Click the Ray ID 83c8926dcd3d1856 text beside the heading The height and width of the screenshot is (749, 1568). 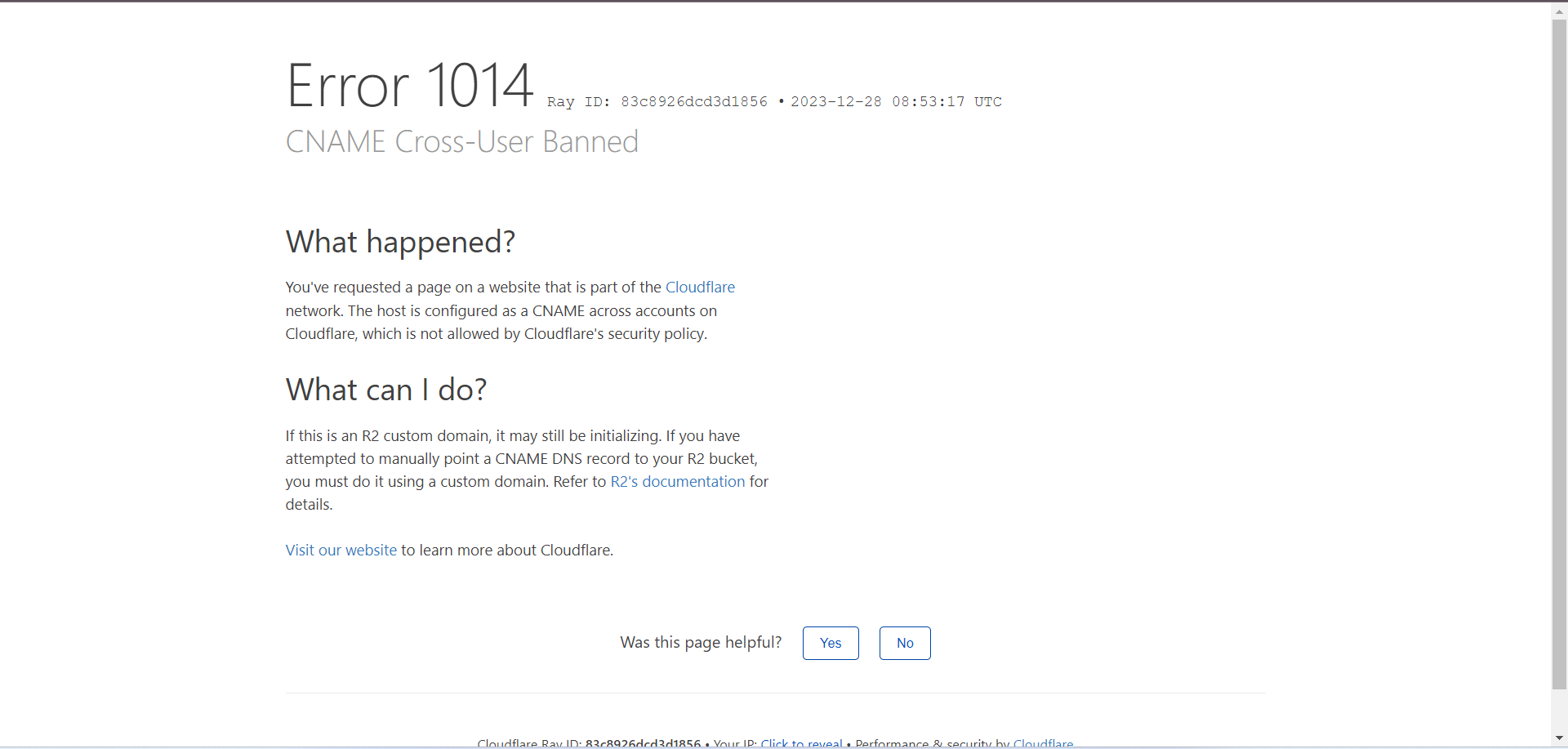(657, 102)
